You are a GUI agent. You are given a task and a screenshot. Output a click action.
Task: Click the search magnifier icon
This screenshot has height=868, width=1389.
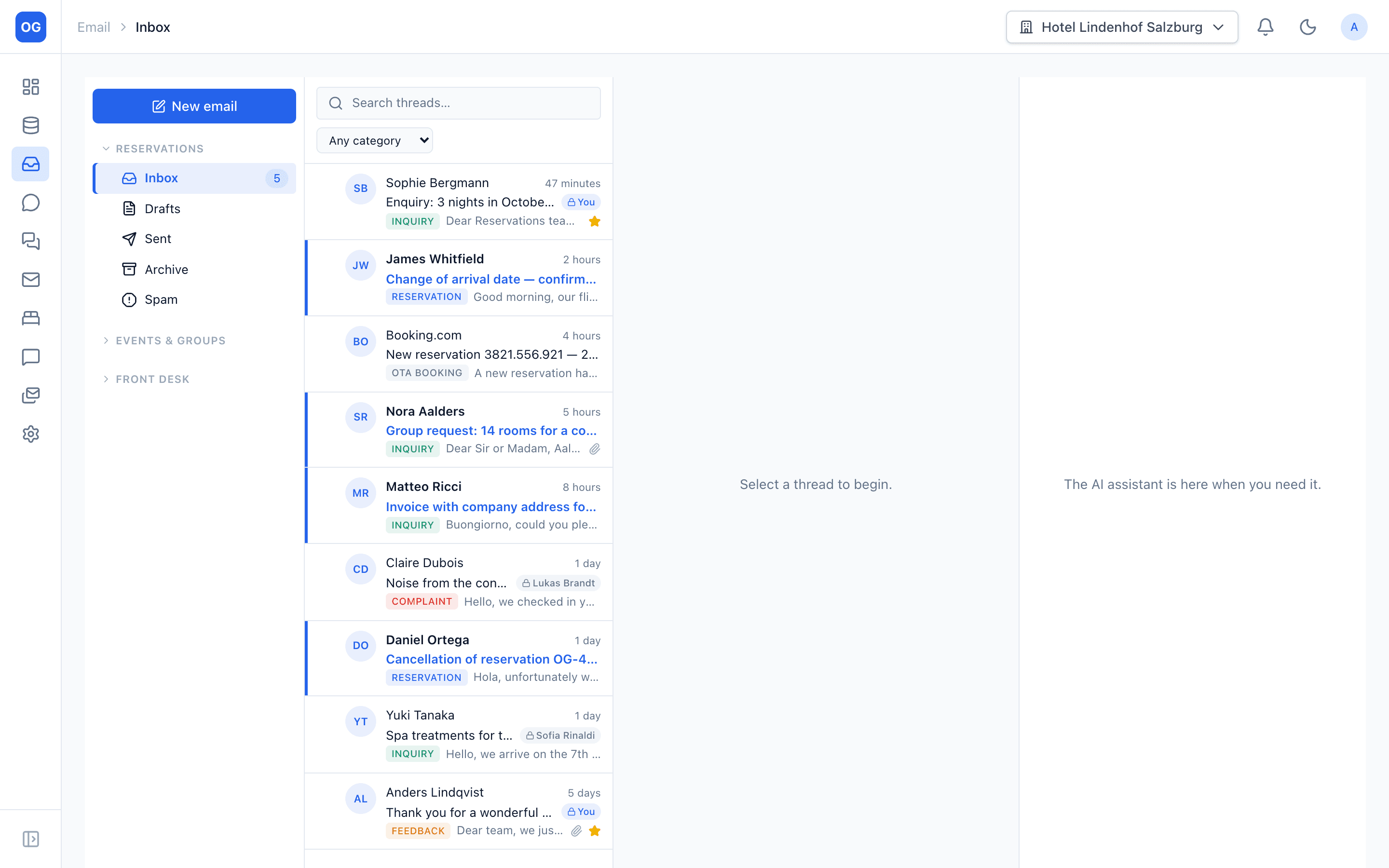[336, 103]
